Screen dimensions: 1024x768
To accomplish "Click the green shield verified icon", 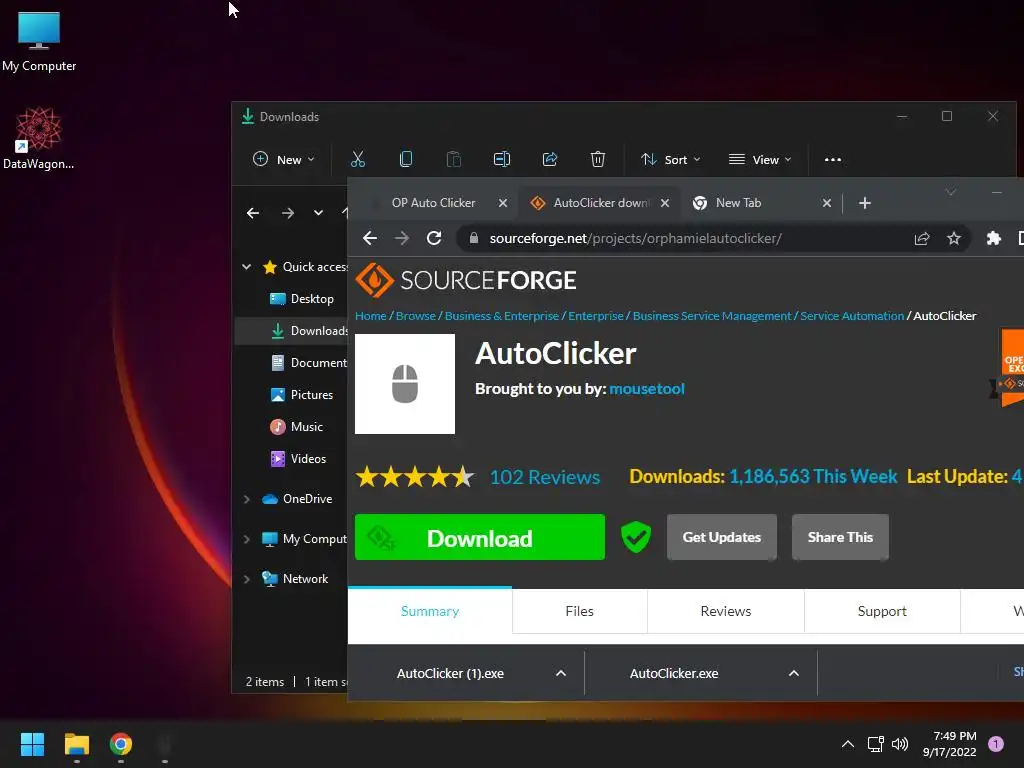I will pos(635,537).
